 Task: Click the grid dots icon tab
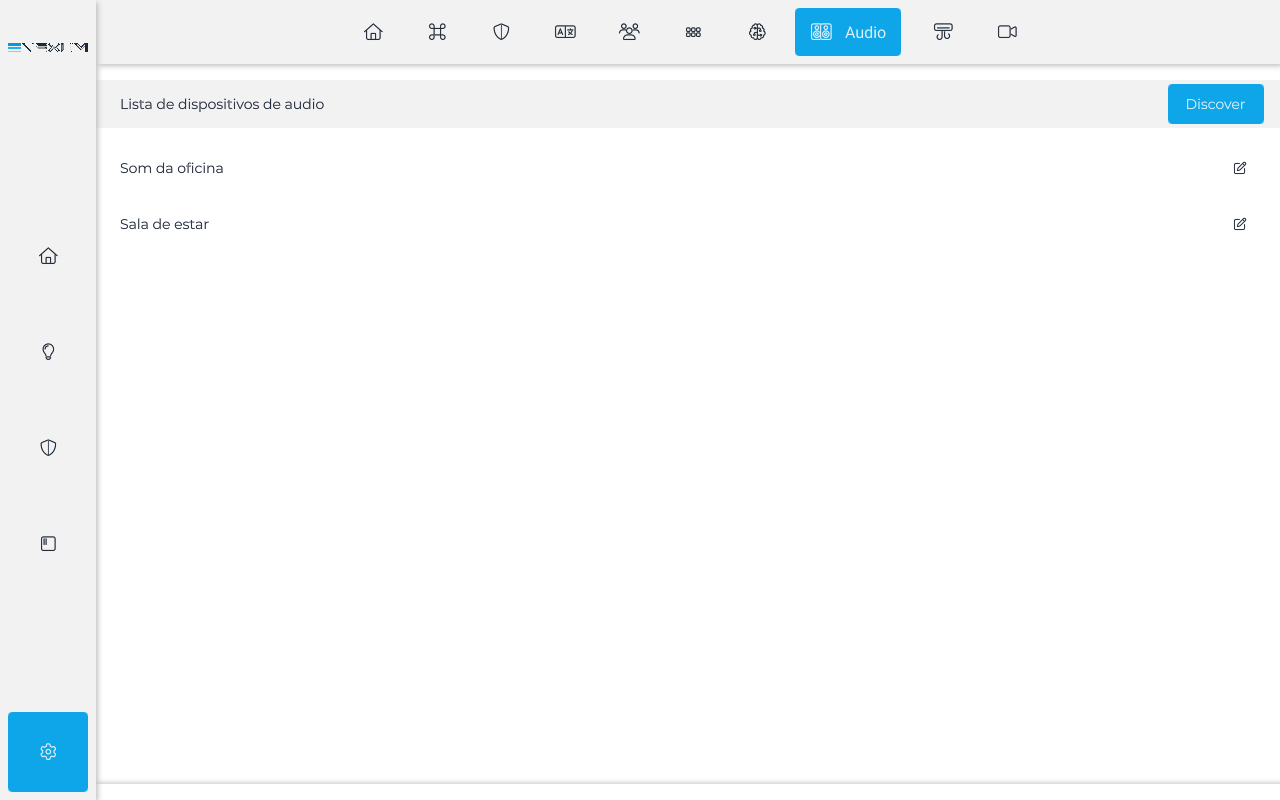693,32
